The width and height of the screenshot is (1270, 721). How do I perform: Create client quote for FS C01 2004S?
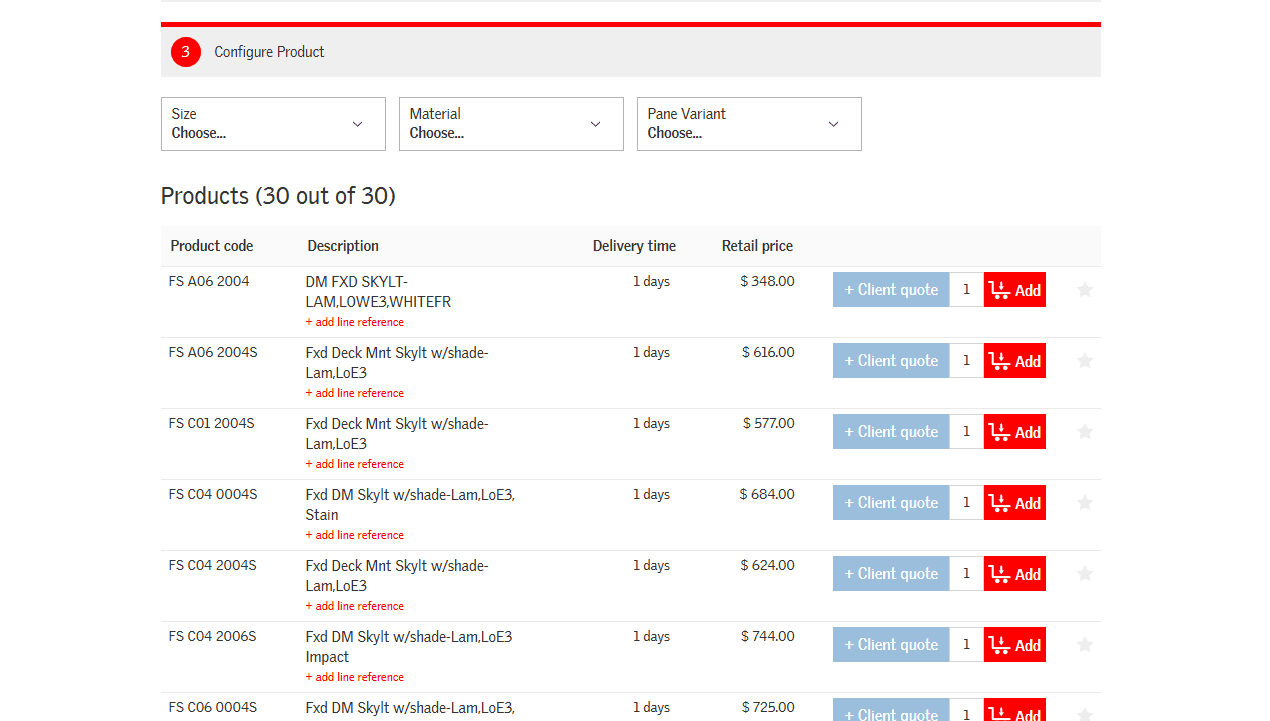pos(891,432)
